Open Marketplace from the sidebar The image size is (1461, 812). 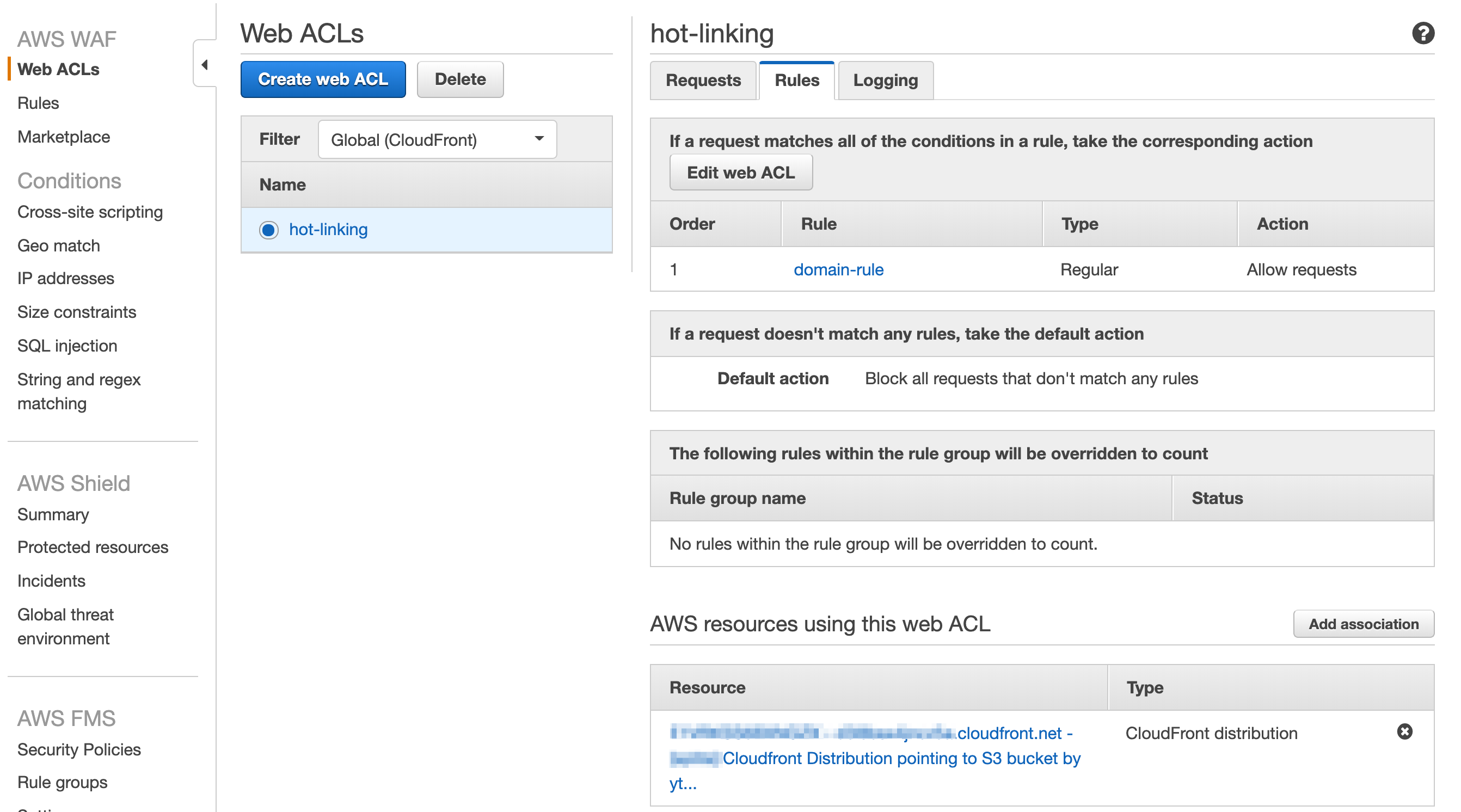click(64, 136)
